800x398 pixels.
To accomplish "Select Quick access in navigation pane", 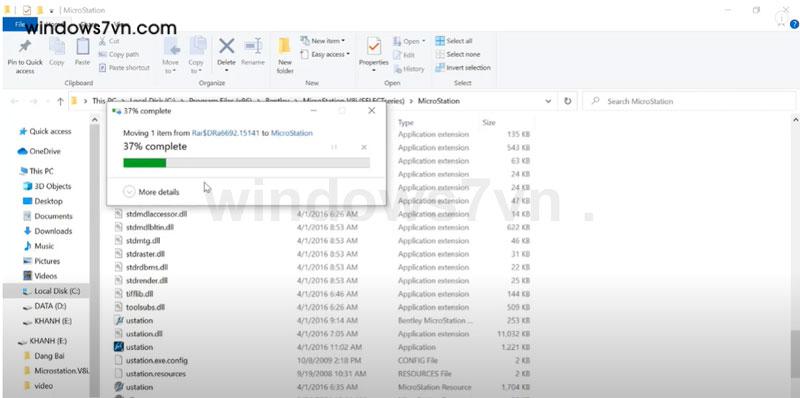I will point(45,131).
